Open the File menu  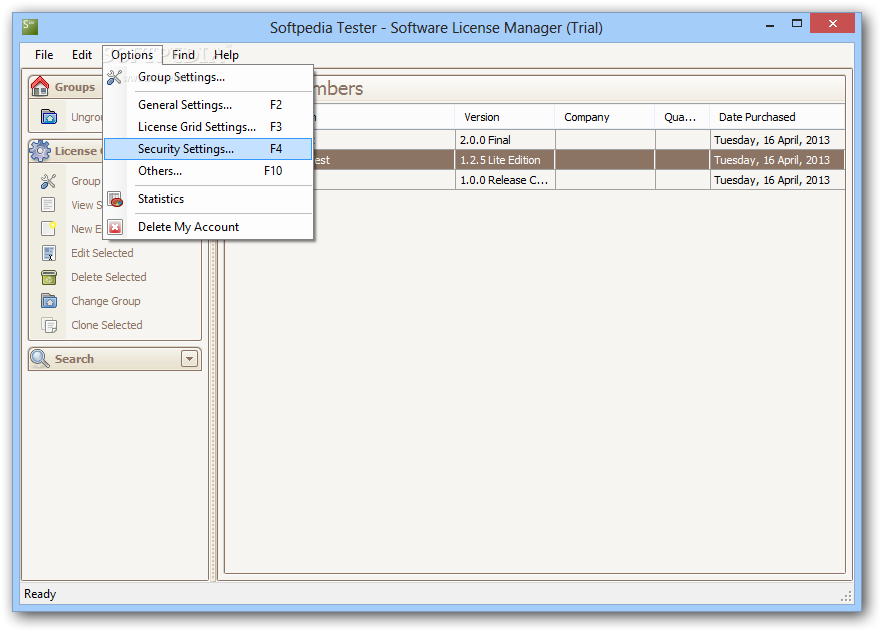point(44,55)
